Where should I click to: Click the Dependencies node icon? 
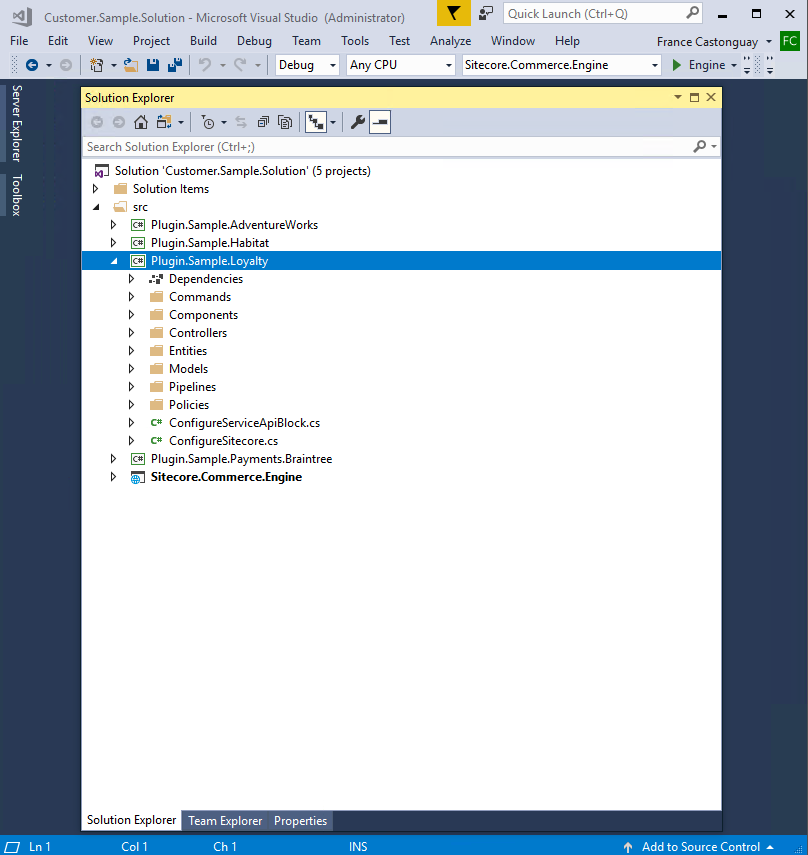pos(156,279)
